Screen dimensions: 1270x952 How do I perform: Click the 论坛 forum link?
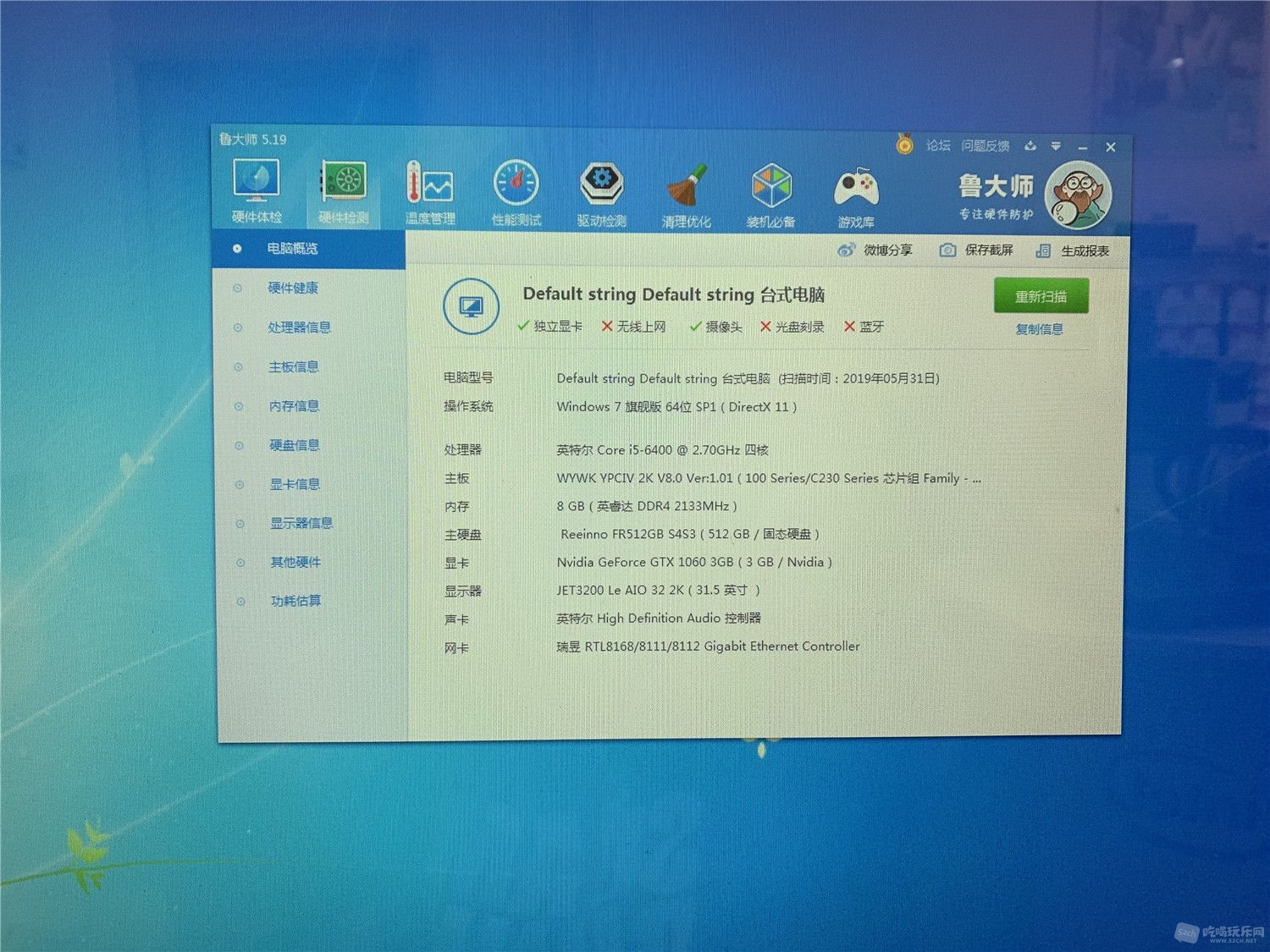point(938,146)
